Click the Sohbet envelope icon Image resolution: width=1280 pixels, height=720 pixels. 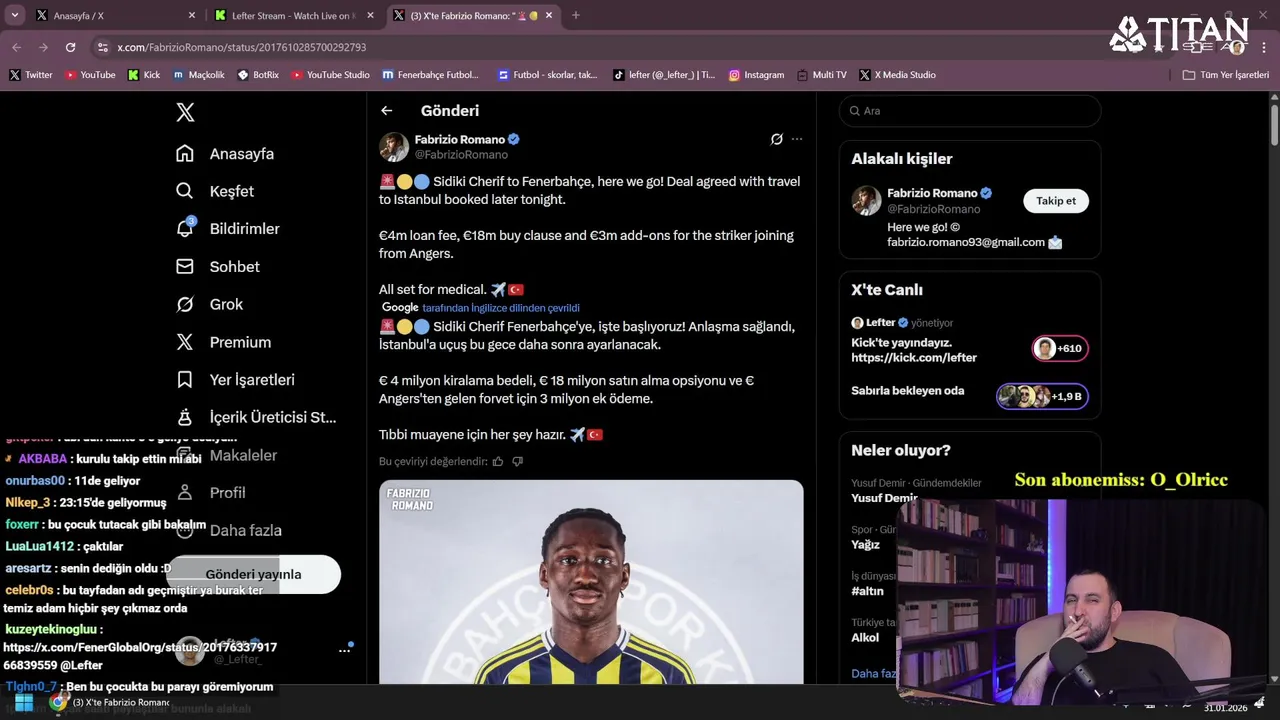185,266
